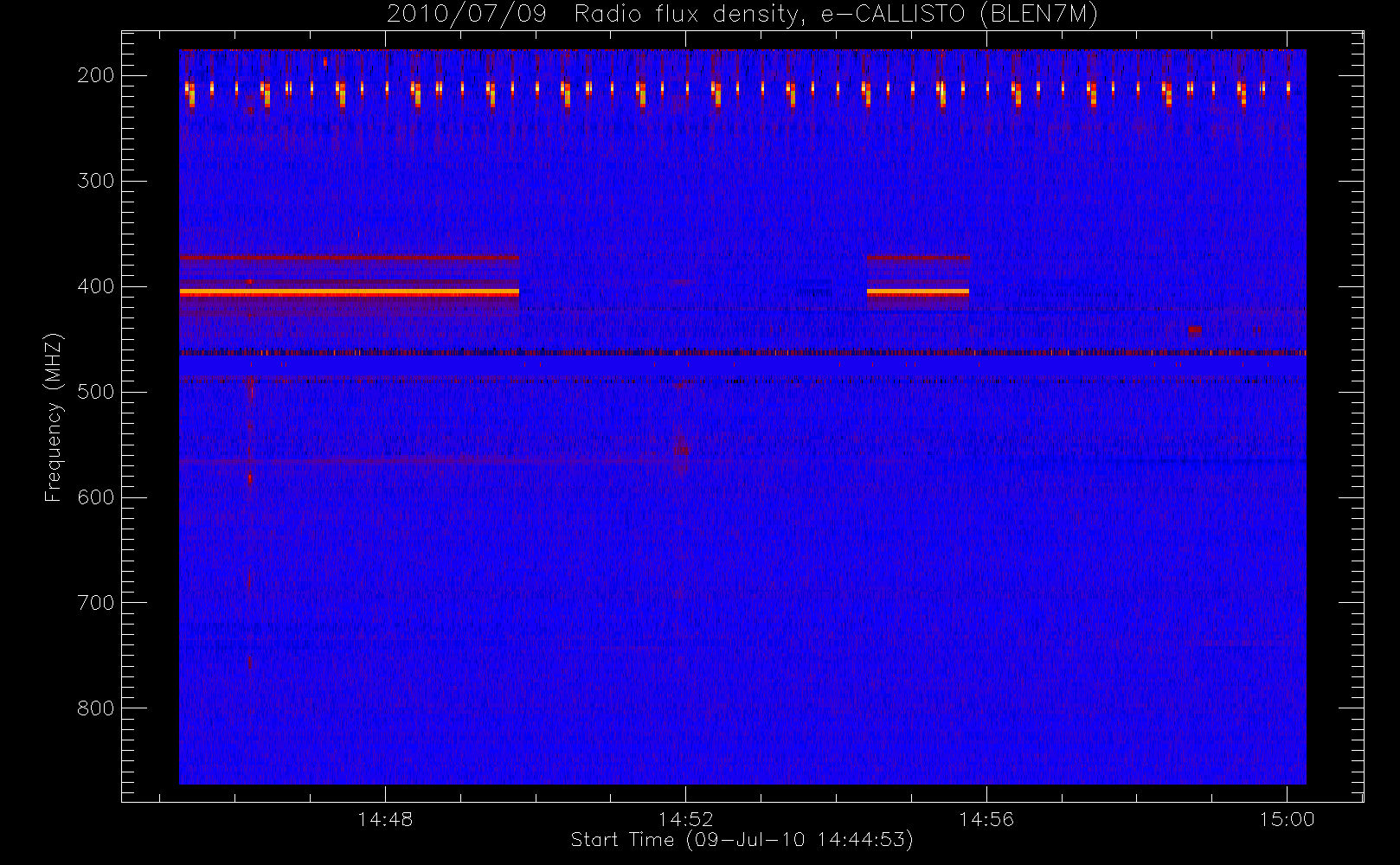Click the 400 frequency tick label
The width and height of the screenshot is (1400, 865).
[96, 286]
